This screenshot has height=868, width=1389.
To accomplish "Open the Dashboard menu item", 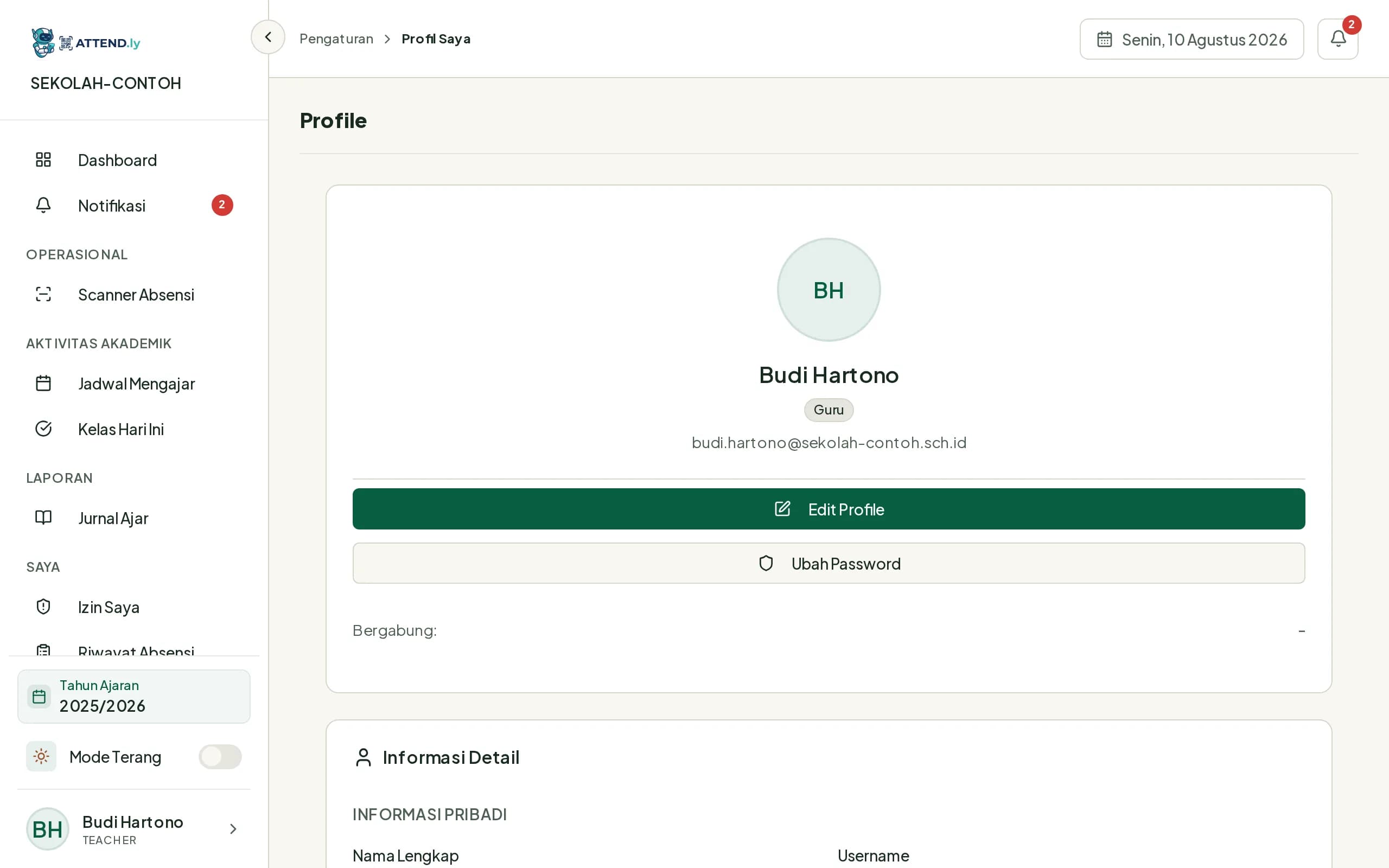I will (133, 160).
